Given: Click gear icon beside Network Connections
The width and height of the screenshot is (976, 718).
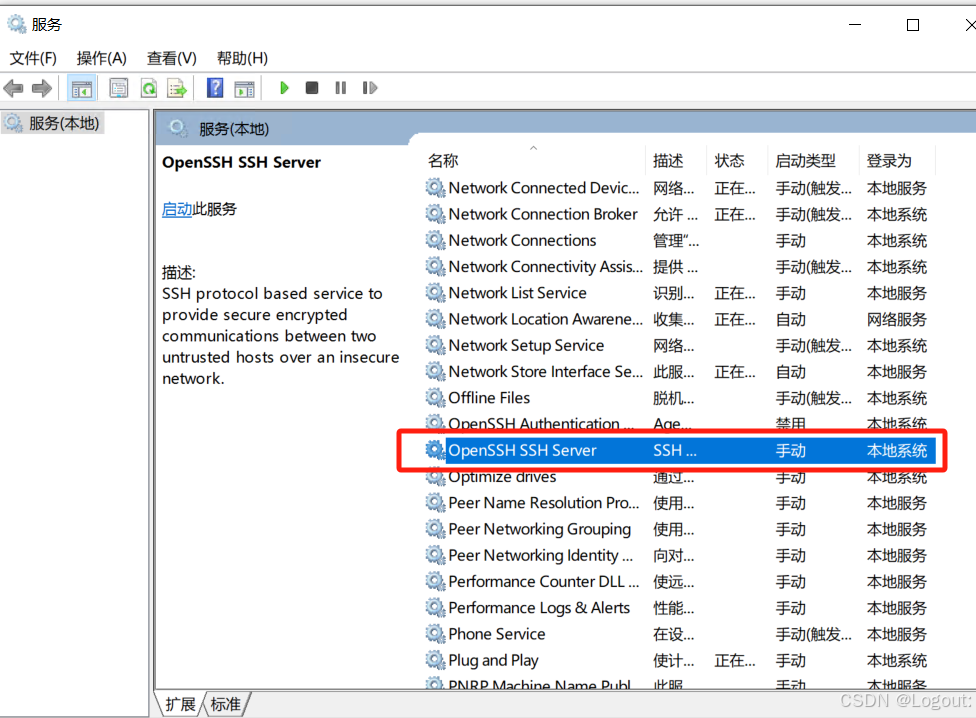Looking at the screenshot, I should pyautogui.click(x=435, y=240).
